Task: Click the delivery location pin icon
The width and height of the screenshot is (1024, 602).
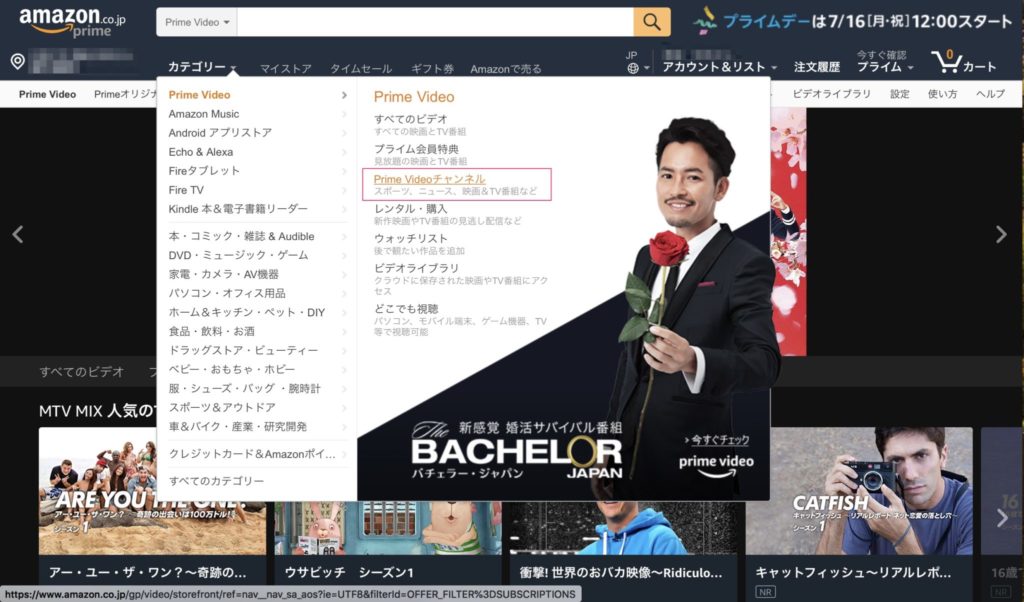Action: 18,62
